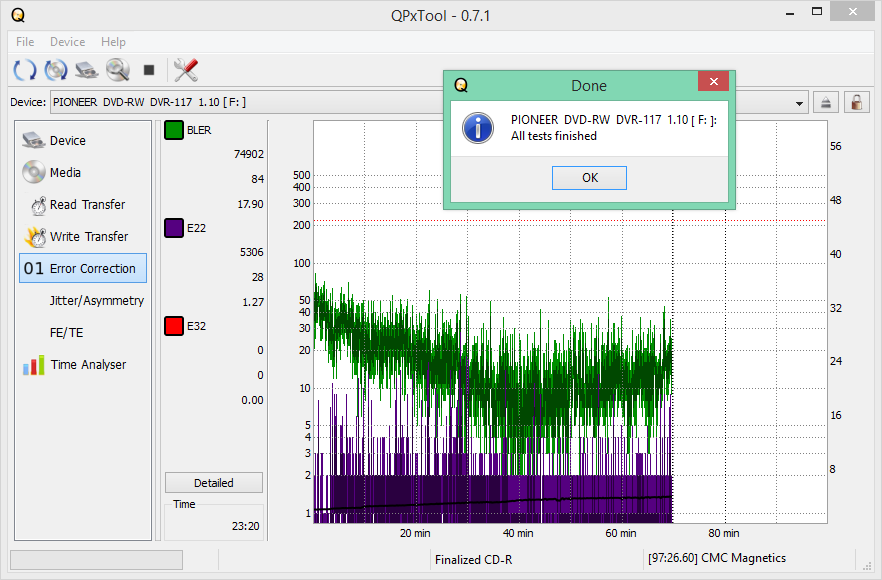Click OK in the Done dialog
This screenshot has width=882, height=580.
pyautogui.click(x=589, y=178)
